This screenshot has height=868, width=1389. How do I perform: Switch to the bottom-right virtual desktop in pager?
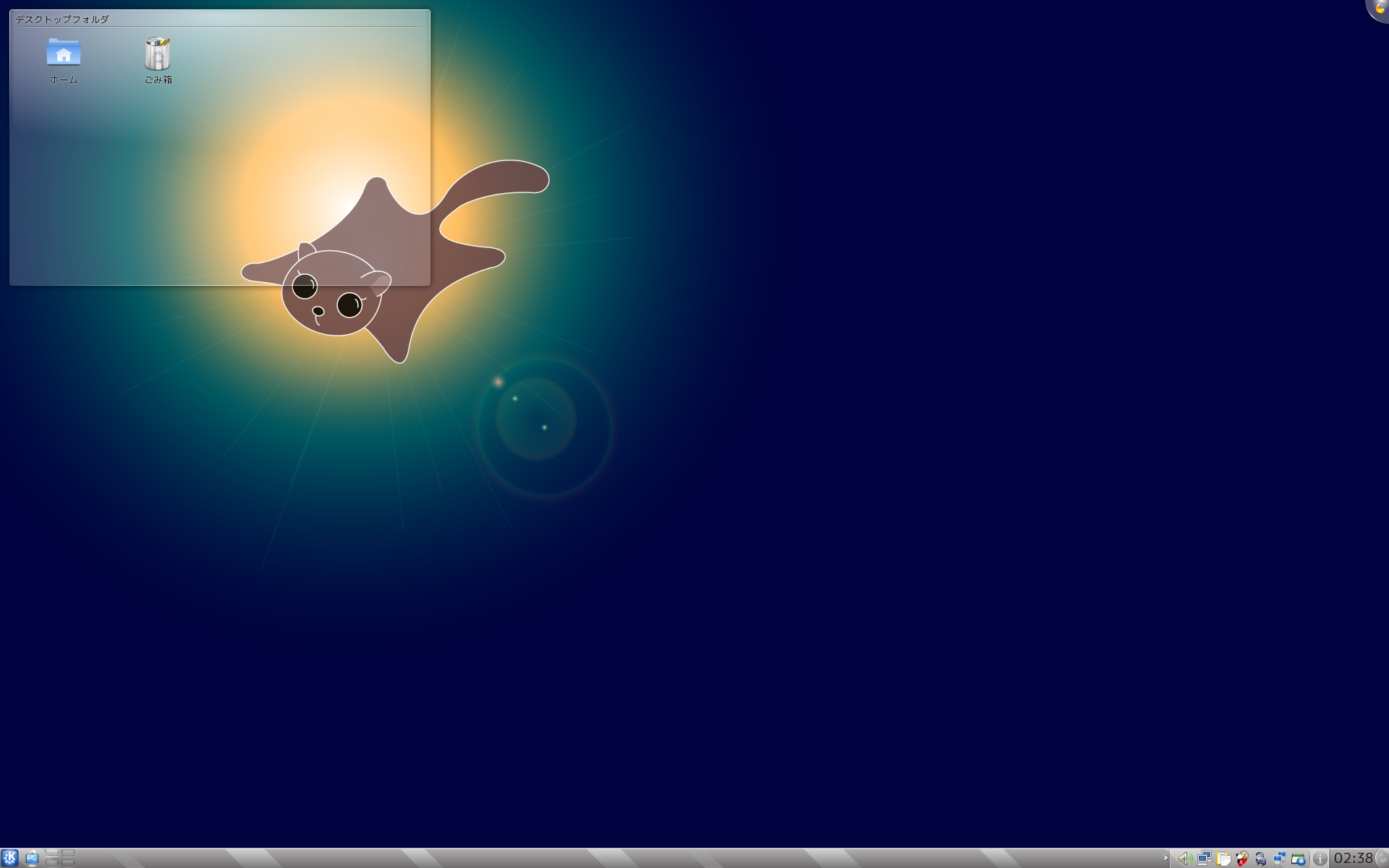68,863
